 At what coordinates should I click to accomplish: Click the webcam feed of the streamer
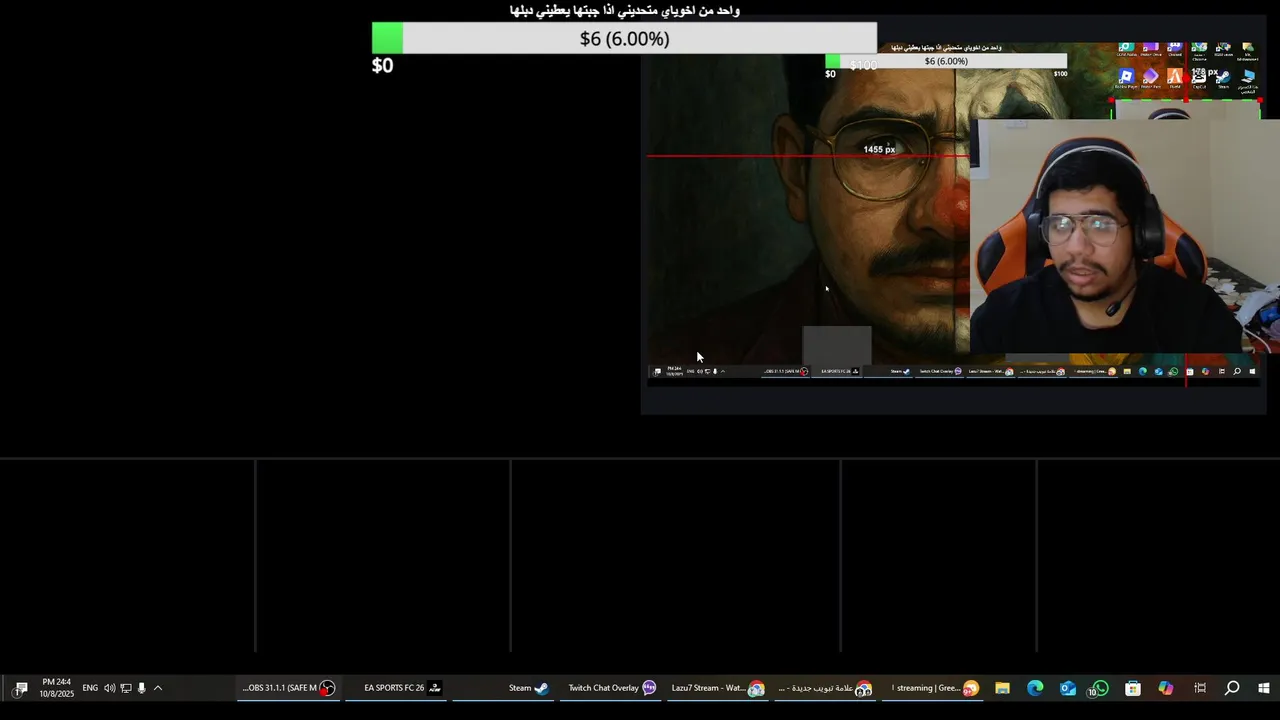tap(1125, 237)
